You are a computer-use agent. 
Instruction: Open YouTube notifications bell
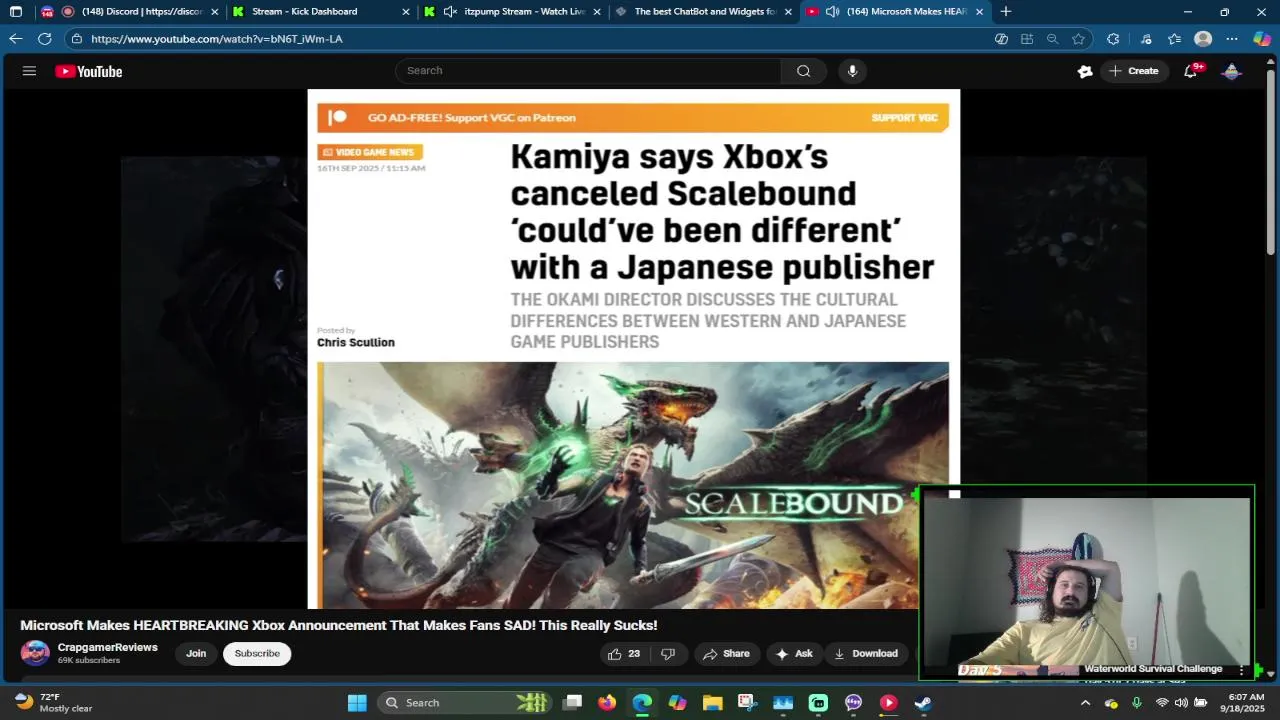coord(1190,71)
